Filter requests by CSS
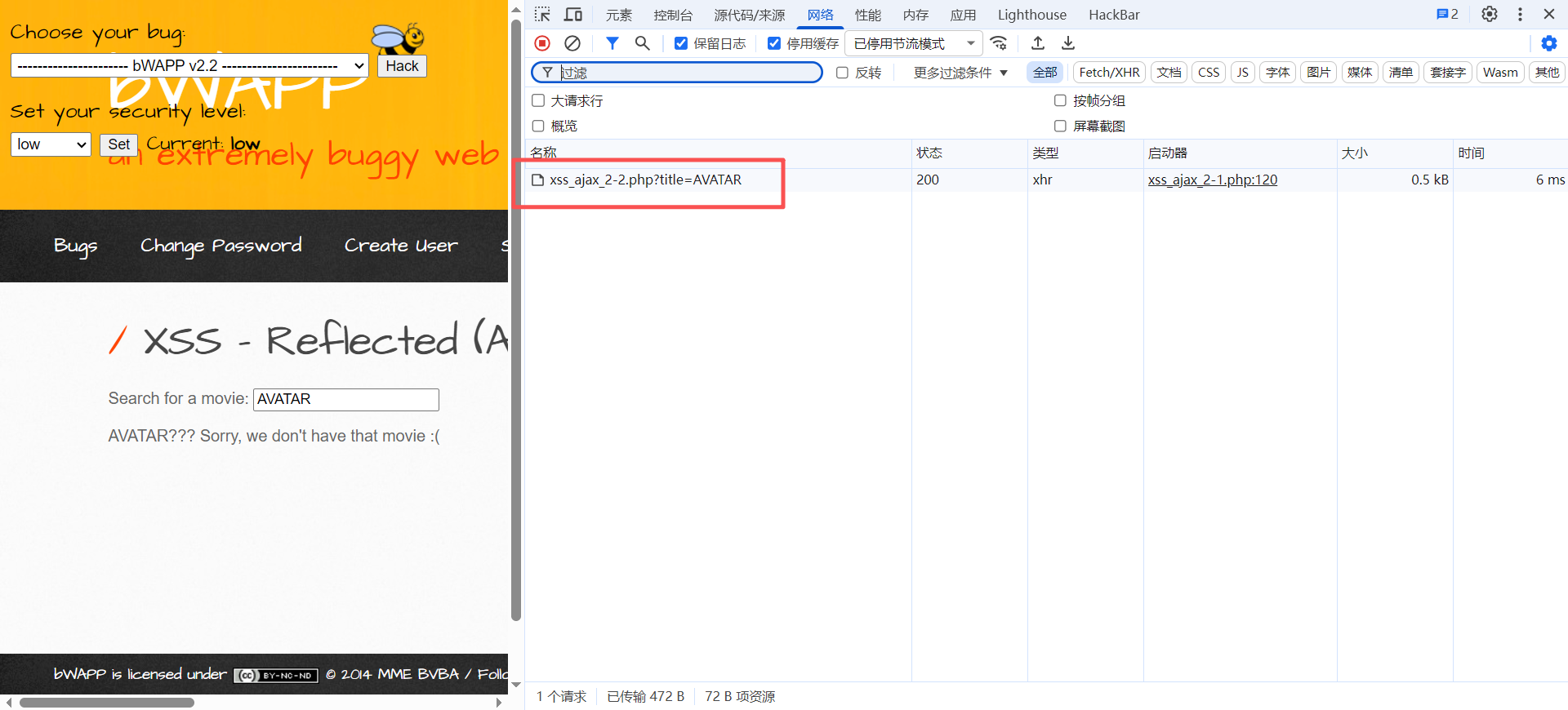Viewport: 1568px width, 710px height. pos(1209,73)
